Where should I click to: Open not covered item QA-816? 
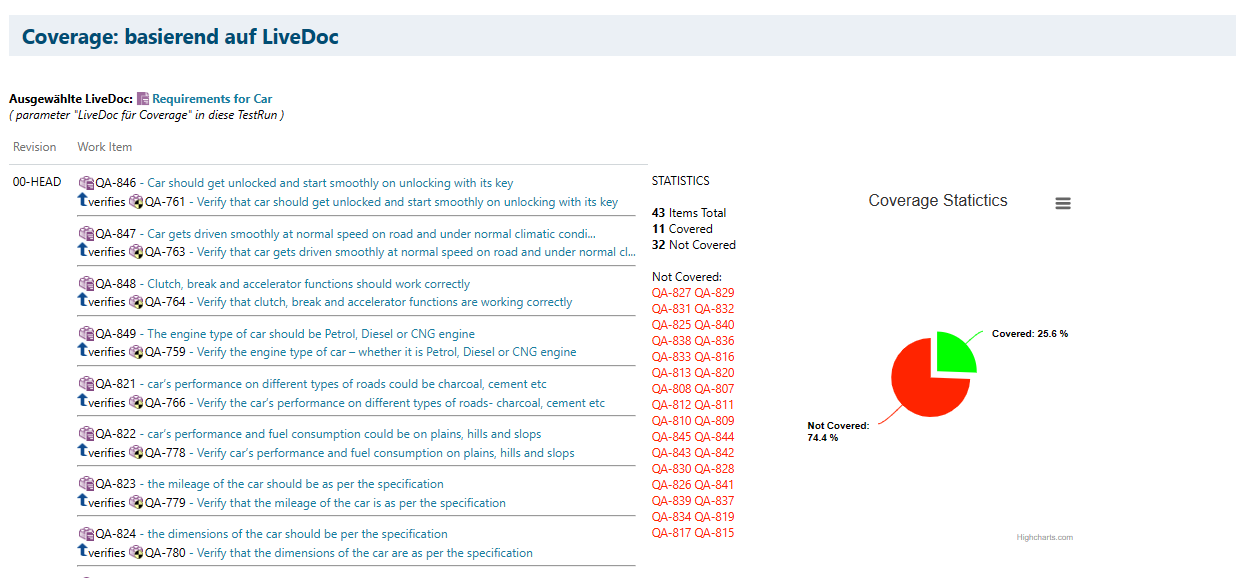[715, 357]
